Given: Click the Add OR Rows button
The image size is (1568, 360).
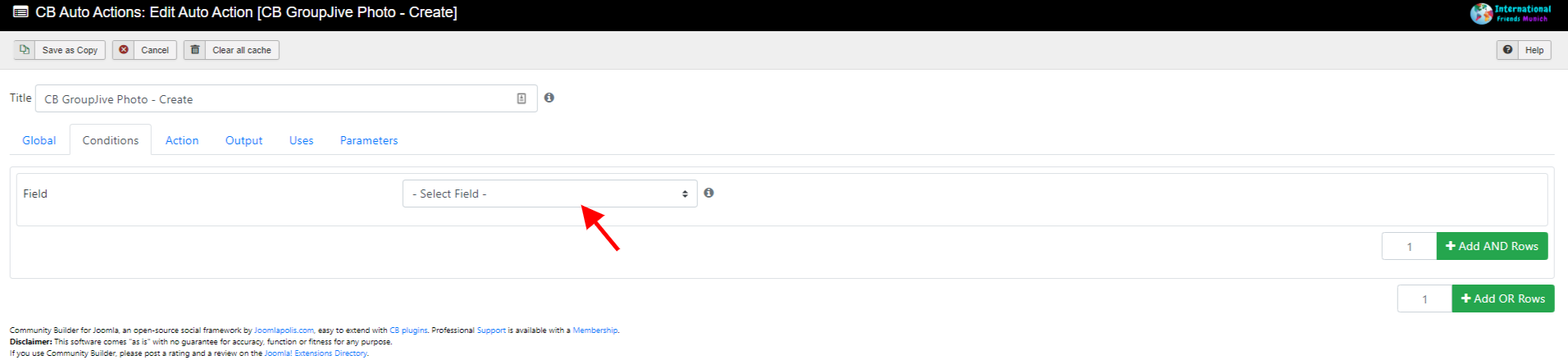Looking at the screenshot, I should coord(1503,298).
